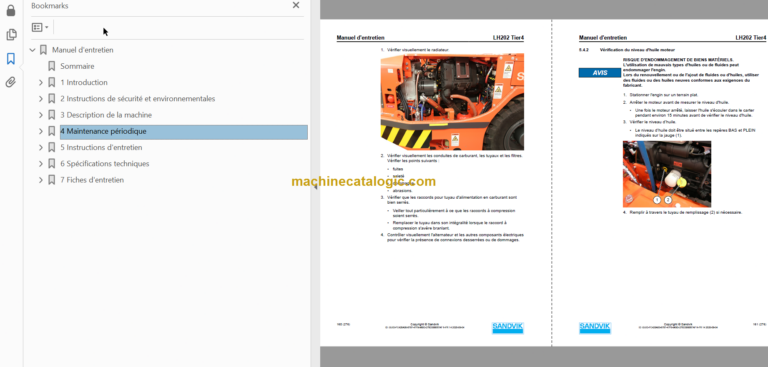The width and height of the screenshot is (768, 367).
Task: Click the text 'Stationner l'engin sur un terrain plat.'
Action: [663, 94]
